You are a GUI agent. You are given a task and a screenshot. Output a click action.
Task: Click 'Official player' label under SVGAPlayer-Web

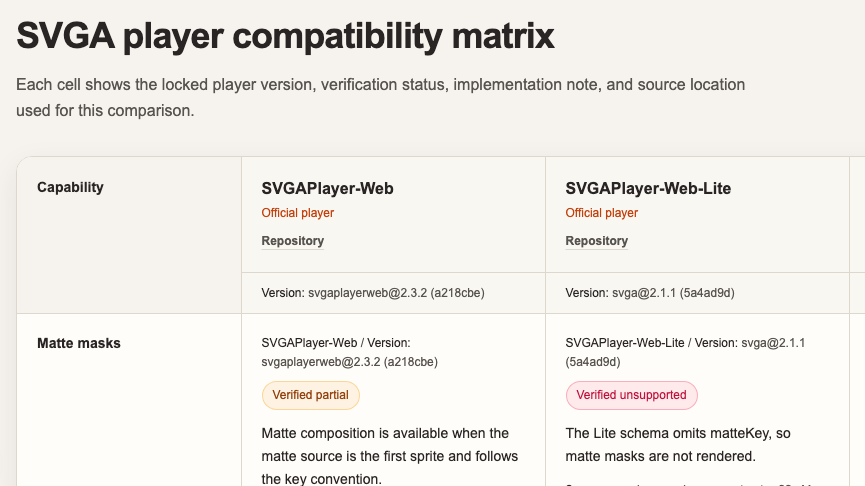point(297,213)
